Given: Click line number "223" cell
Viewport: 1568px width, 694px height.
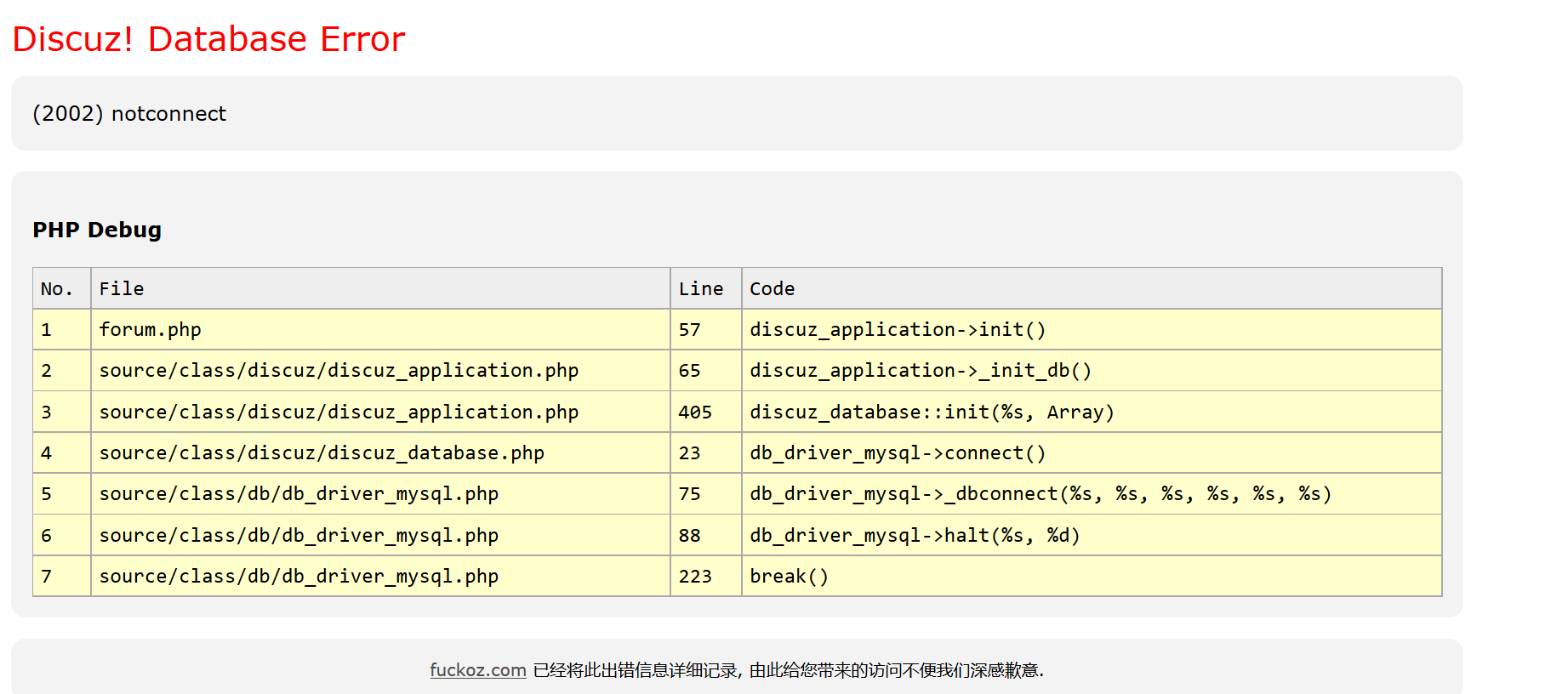Looking at the screenshot, I should pyautogui.click(x=706, y=577).
